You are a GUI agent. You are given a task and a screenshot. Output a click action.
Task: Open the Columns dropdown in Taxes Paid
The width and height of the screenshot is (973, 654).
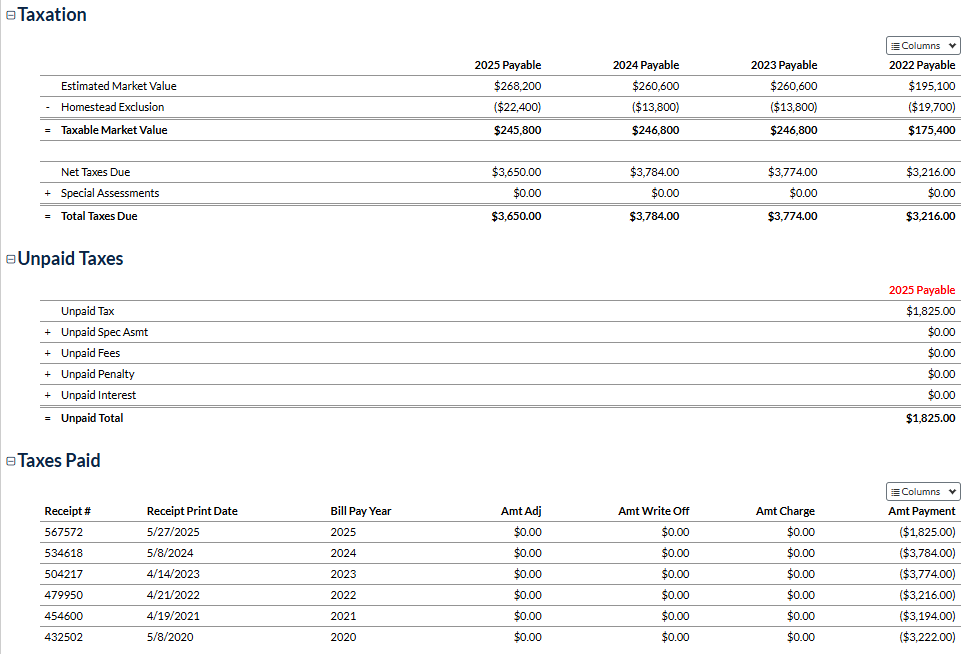coord(922,492)
